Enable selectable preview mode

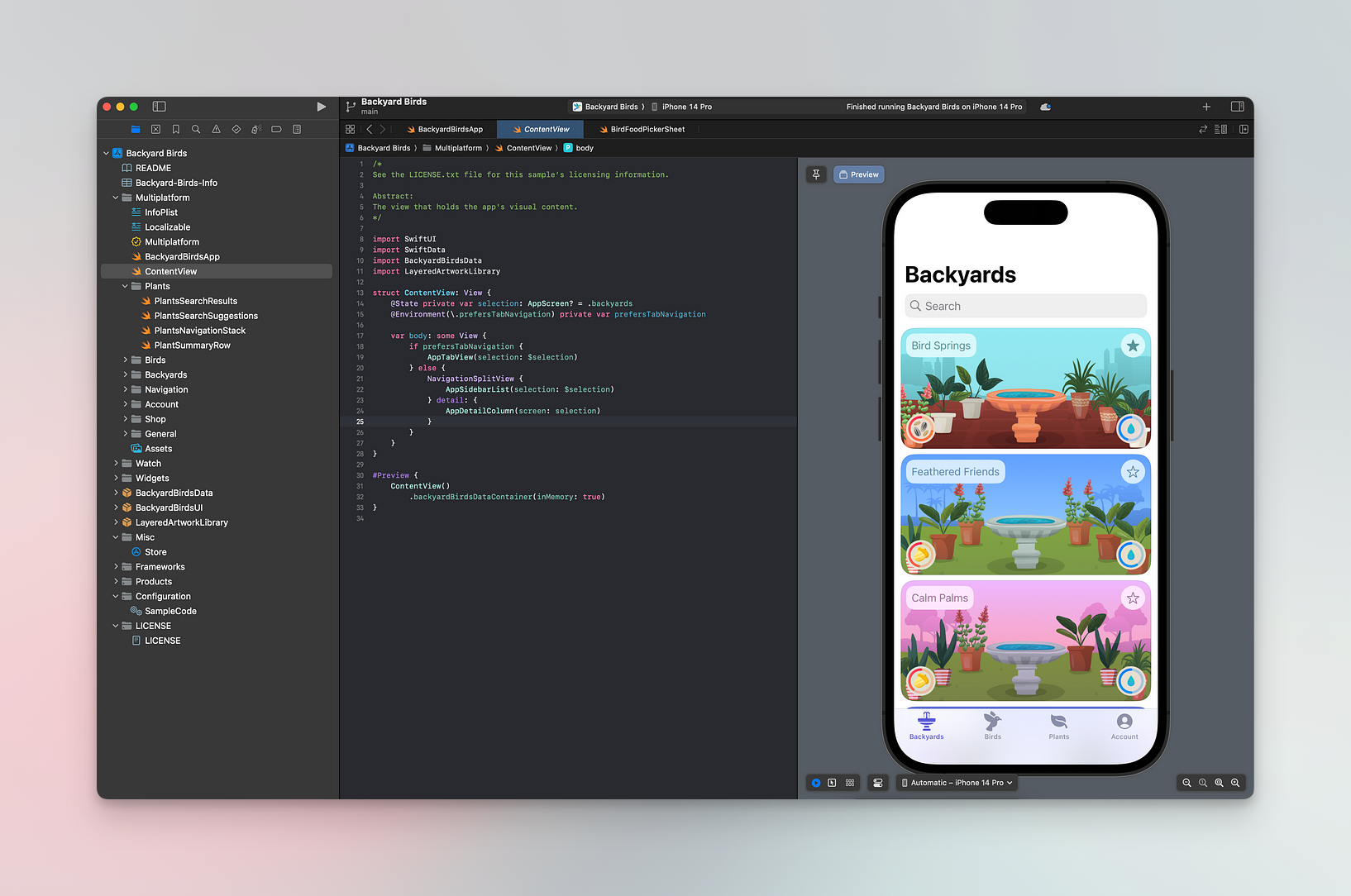[833, 783]
